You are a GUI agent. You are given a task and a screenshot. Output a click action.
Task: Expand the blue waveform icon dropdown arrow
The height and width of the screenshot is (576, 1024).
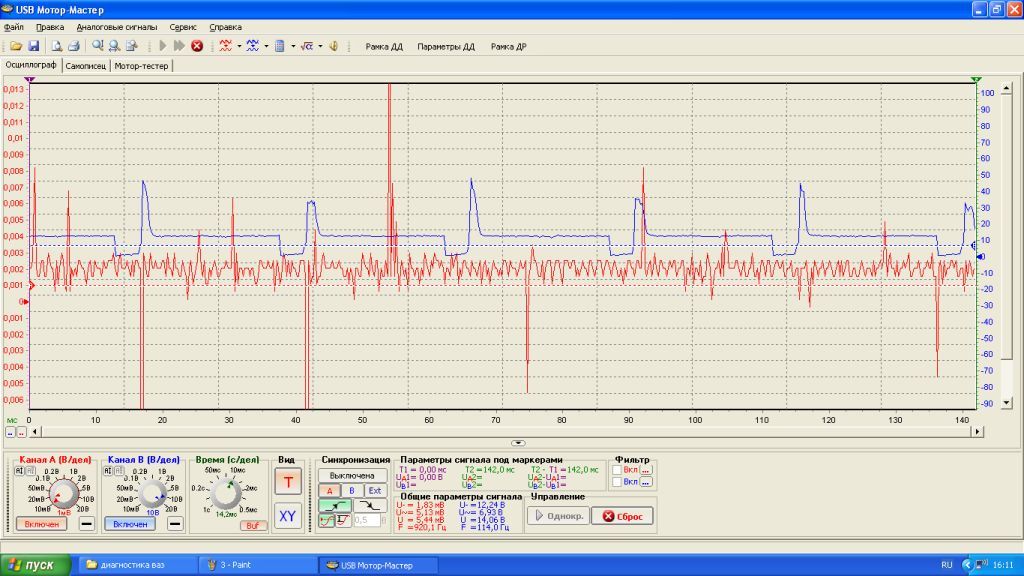(x=266, y=46)
